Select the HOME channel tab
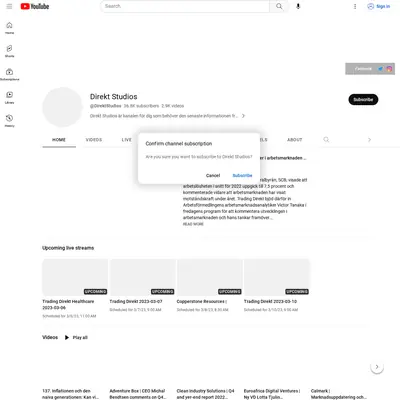The image size is (400, 400). (59, 140)
